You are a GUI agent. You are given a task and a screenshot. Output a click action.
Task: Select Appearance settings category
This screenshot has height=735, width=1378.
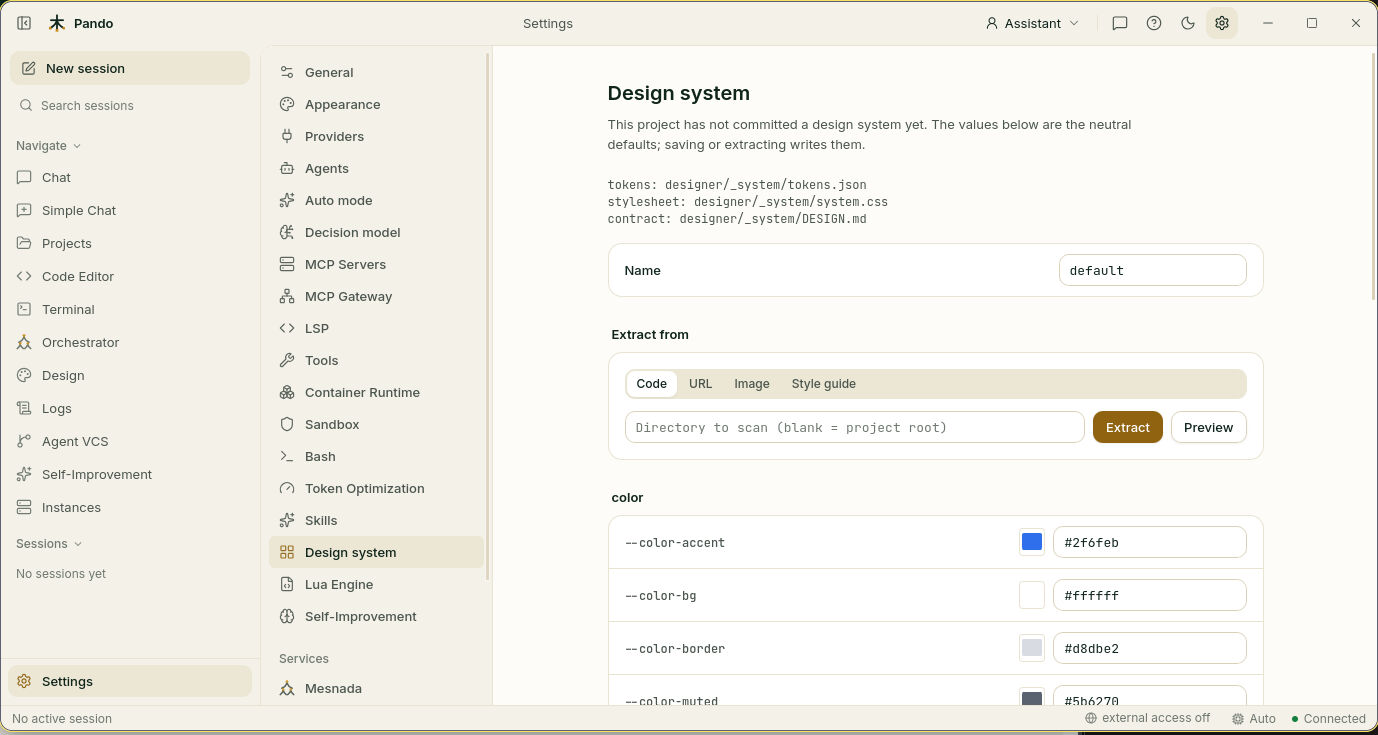click(376, 104)
